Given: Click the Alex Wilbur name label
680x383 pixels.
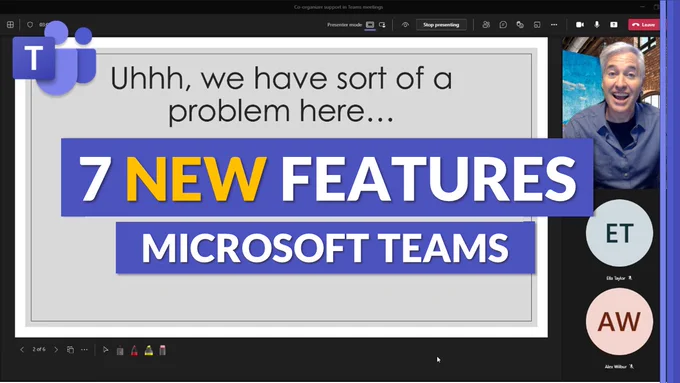Looking at the screenshot, I should point(616,367).
